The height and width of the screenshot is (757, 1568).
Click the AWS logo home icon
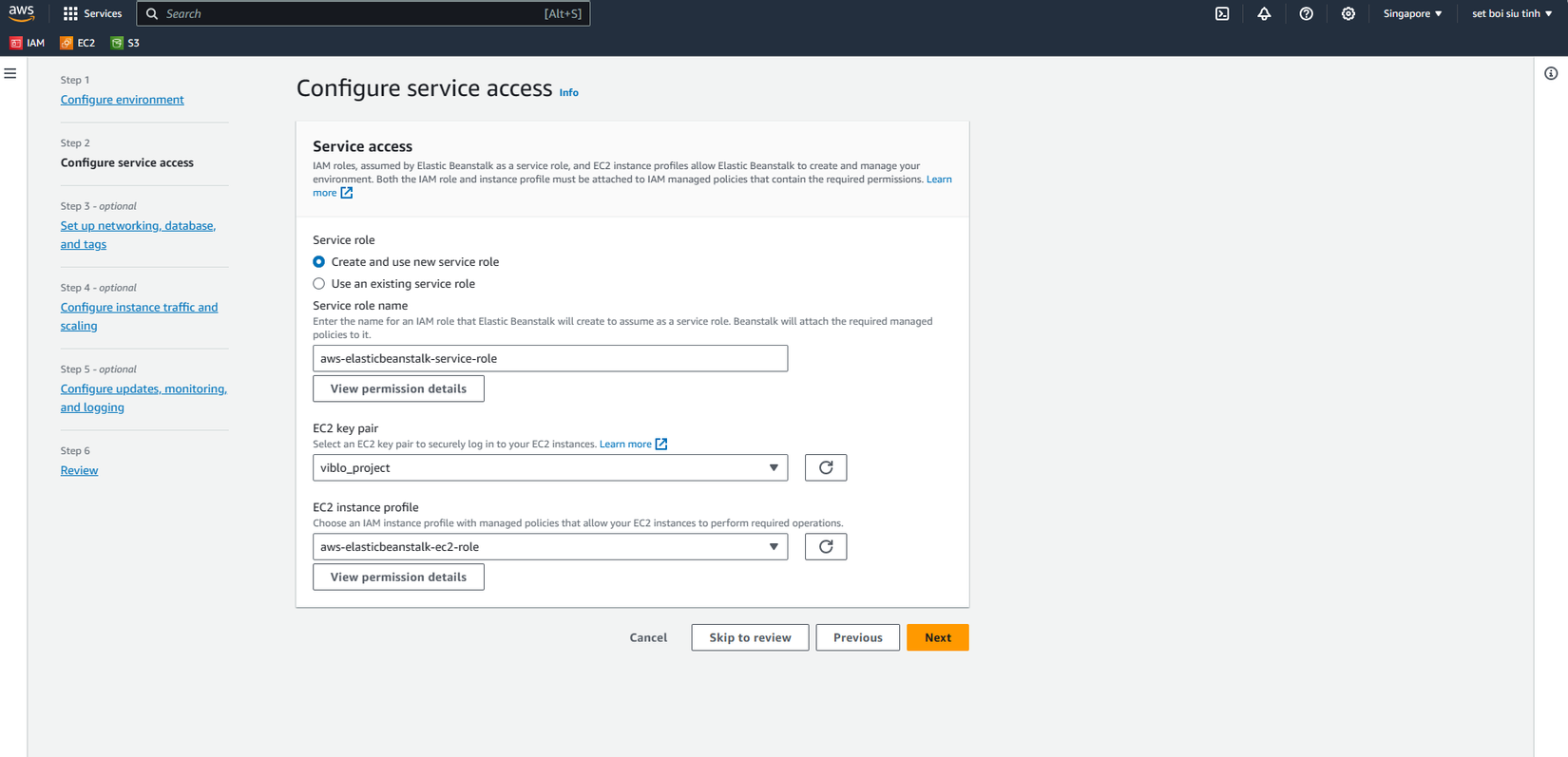coord(21,12)
